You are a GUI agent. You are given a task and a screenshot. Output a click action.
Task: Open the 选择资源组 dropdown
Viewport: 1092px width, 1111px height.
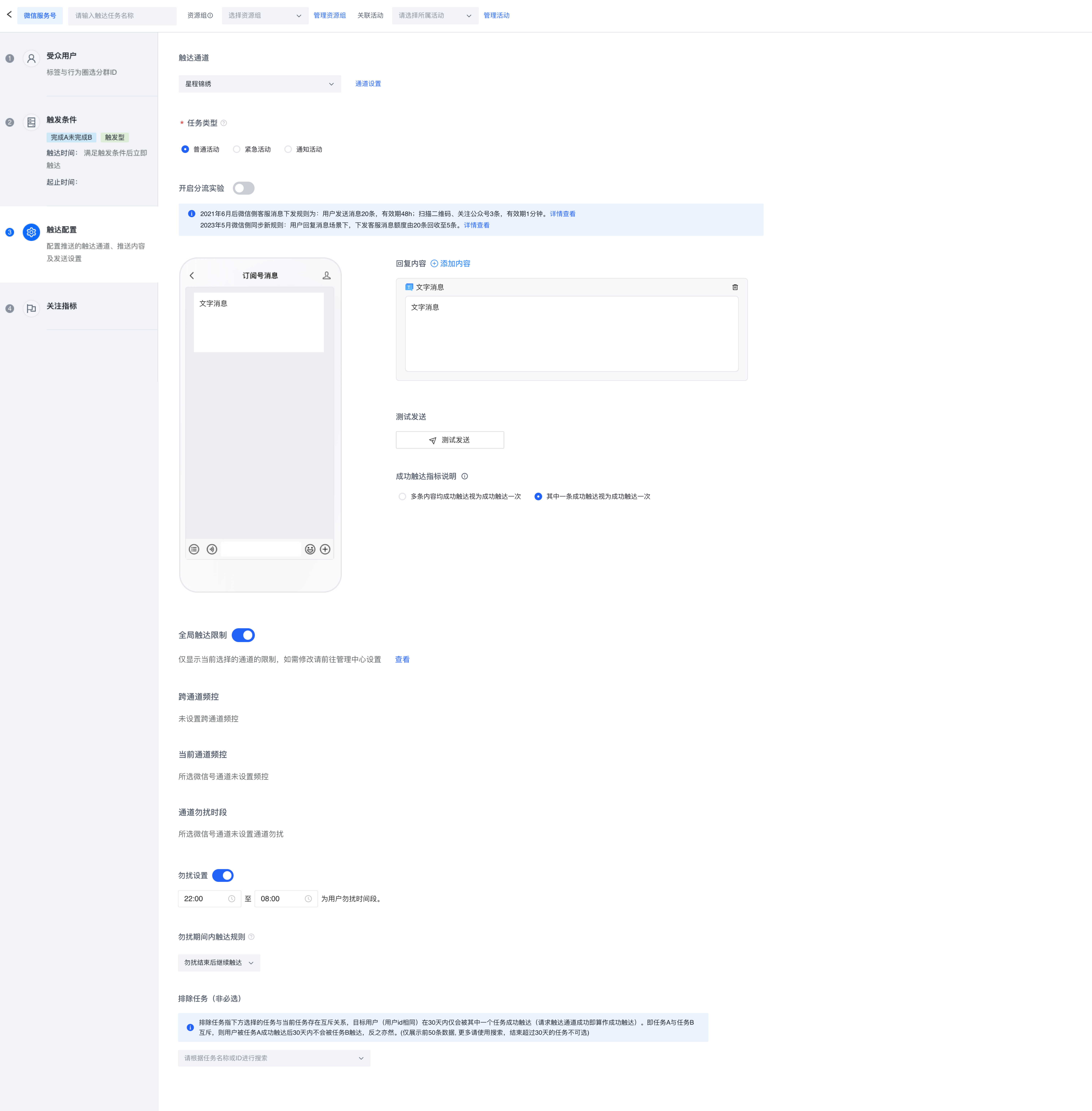coord(264,16)
